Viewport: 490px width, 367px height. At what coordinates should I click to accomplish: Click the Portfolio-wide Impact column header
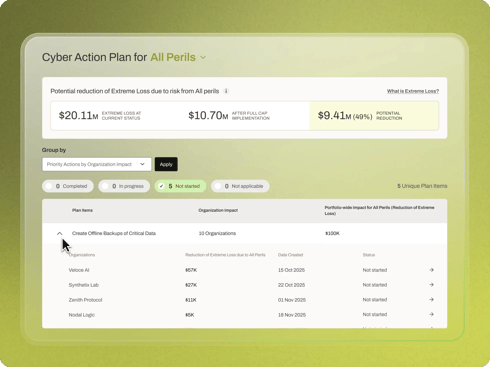[379, 210]
